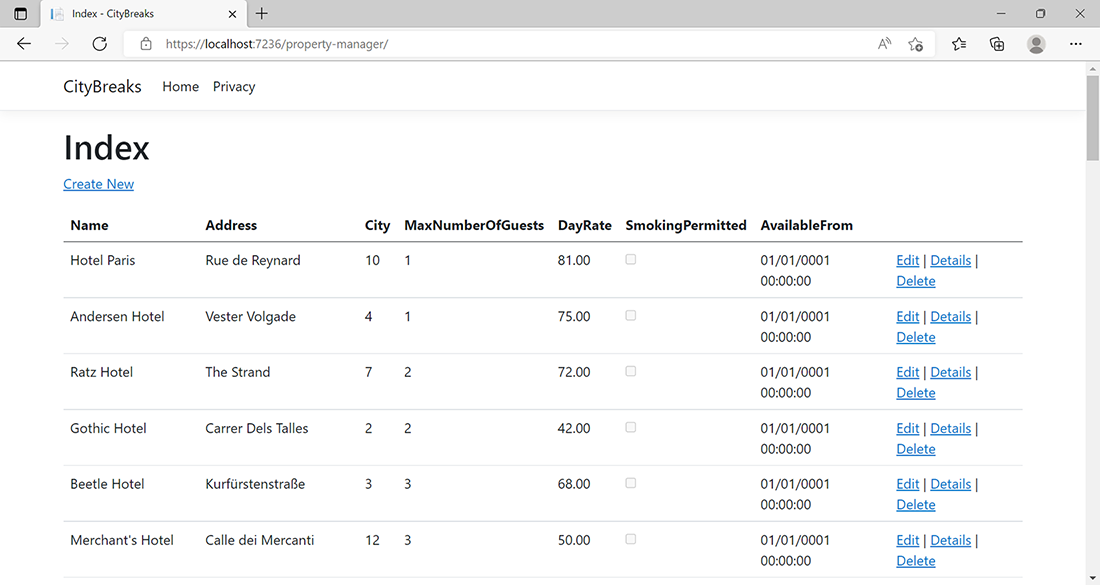Open the tab actions menu icon
This screenshot has width=1100, height=585.
(20, 13)
